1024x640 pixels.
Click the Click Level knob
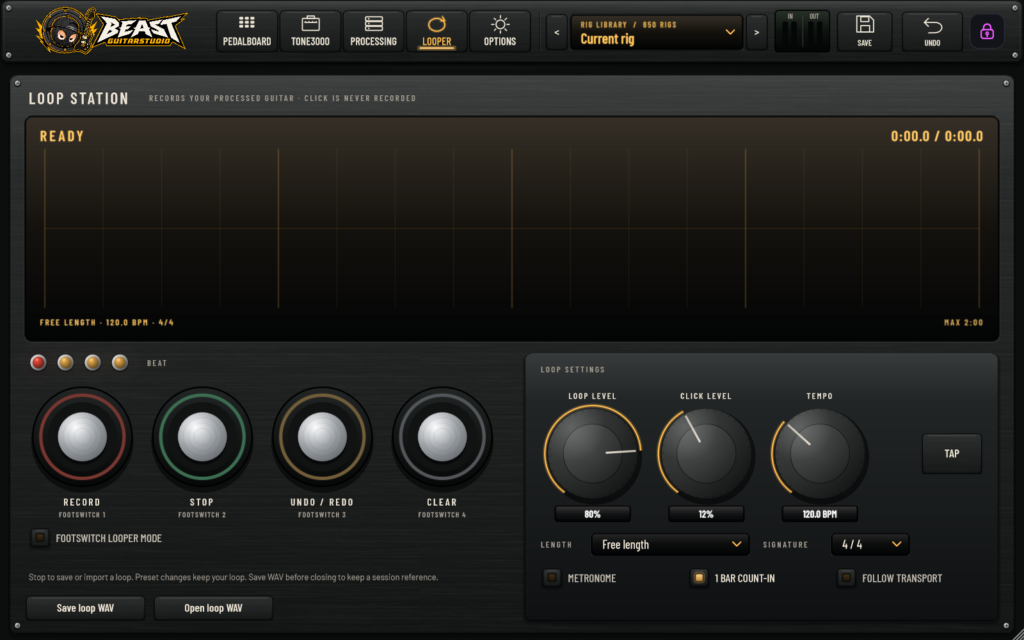click(706, 453)
